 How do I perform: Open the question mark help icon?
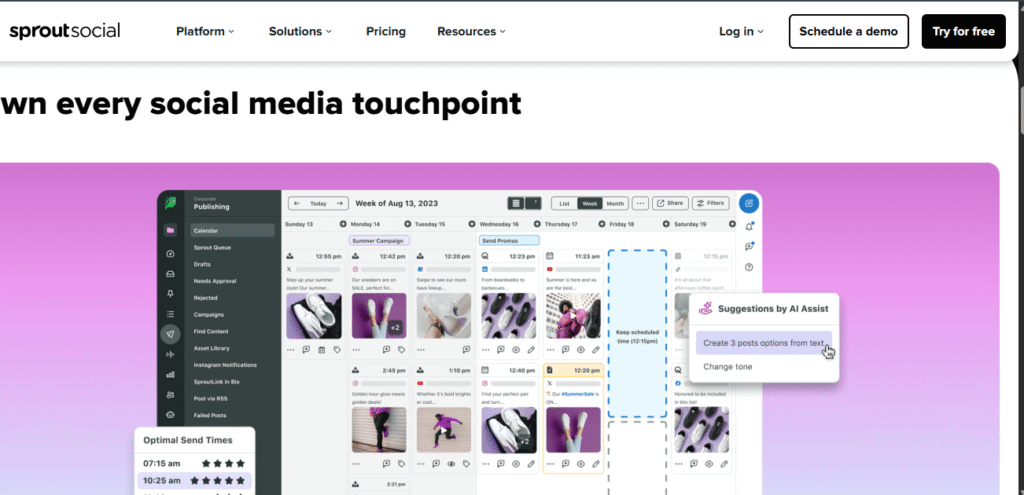pos(749,267)
